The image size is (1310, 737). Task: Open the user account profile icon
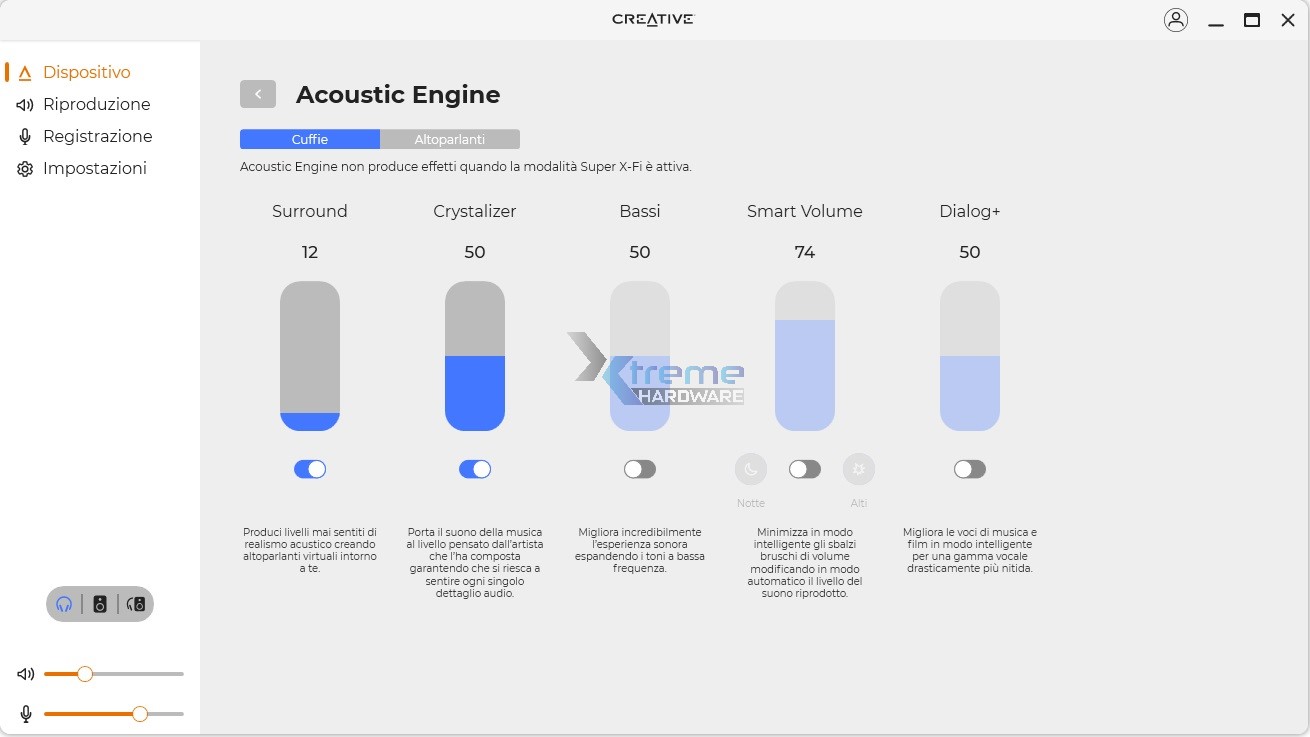click(x=1176, y=20)
